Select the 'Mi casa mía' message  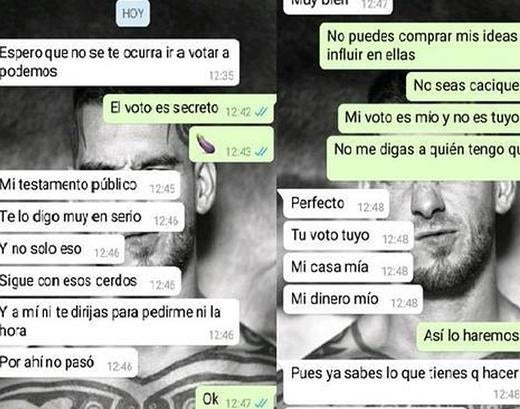(x=348, y=267)
